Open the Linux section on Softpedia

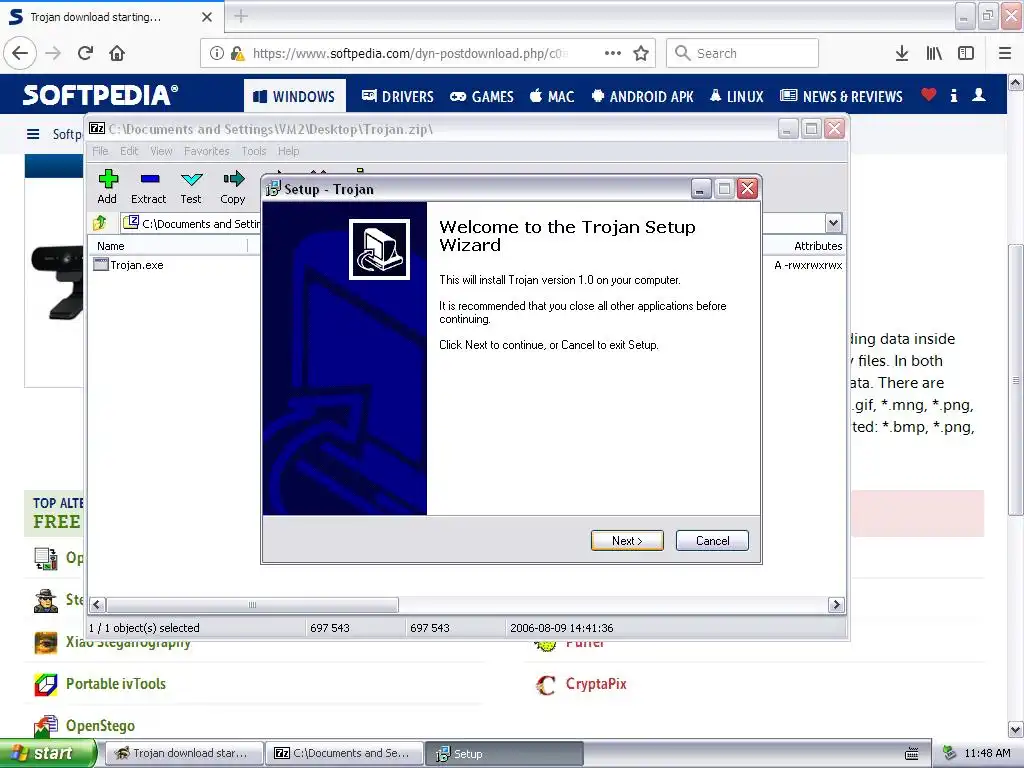(x=737, y=97)
